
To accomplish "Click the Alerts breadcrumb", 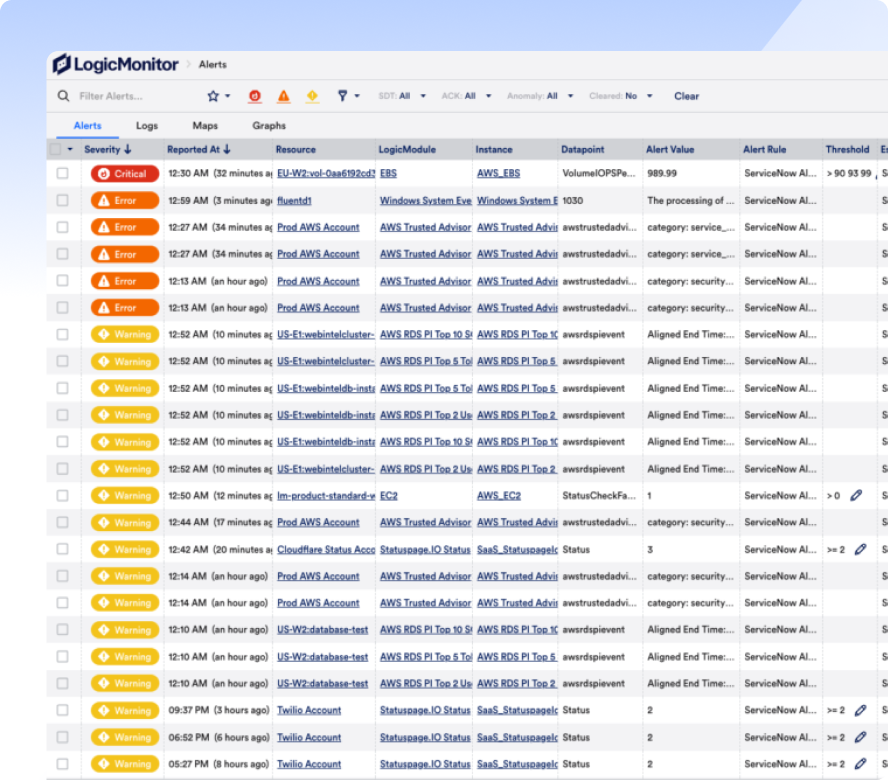I will coord(212,65).
